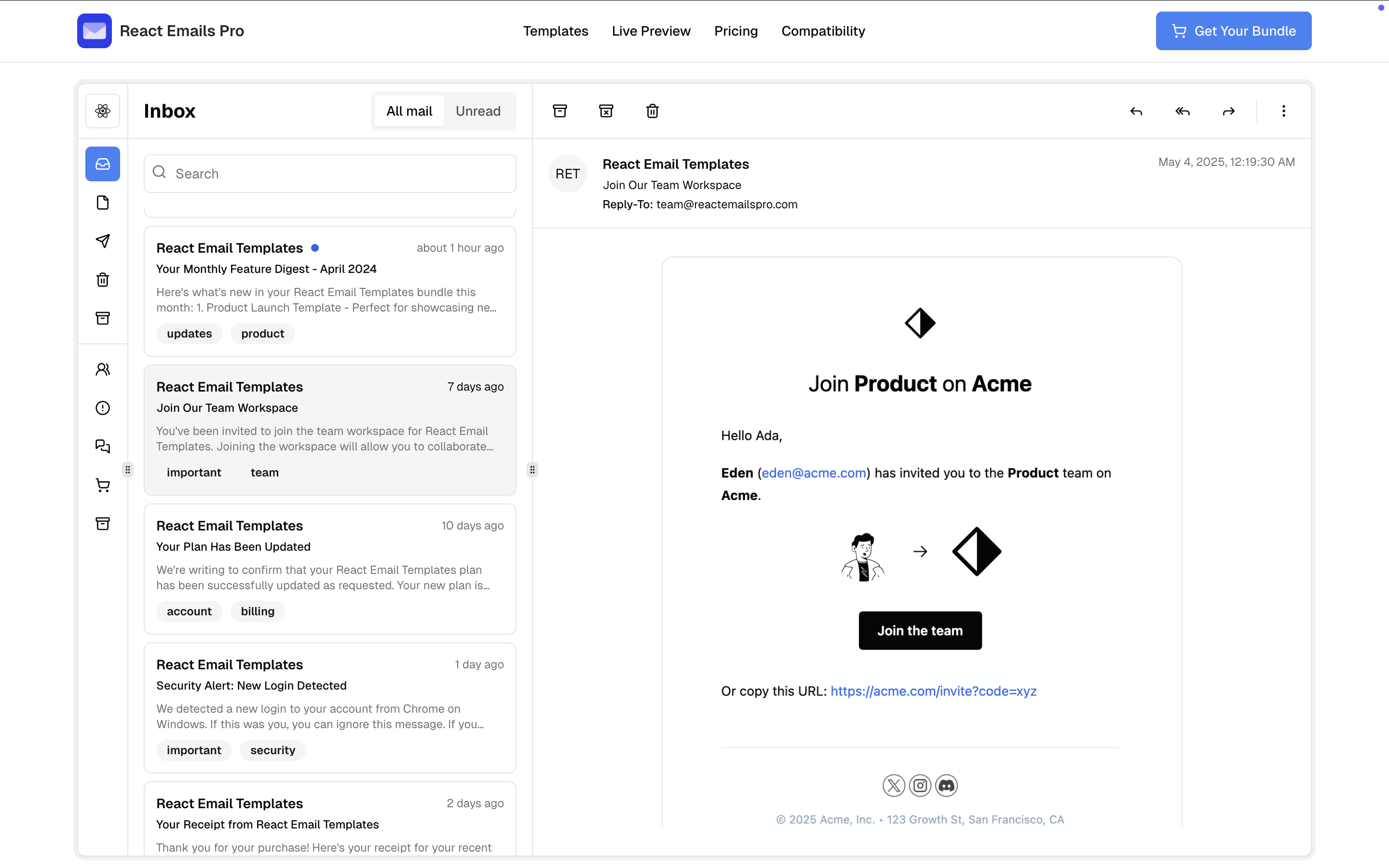
Task: Click the team tag badge
Action: [265, 473]
